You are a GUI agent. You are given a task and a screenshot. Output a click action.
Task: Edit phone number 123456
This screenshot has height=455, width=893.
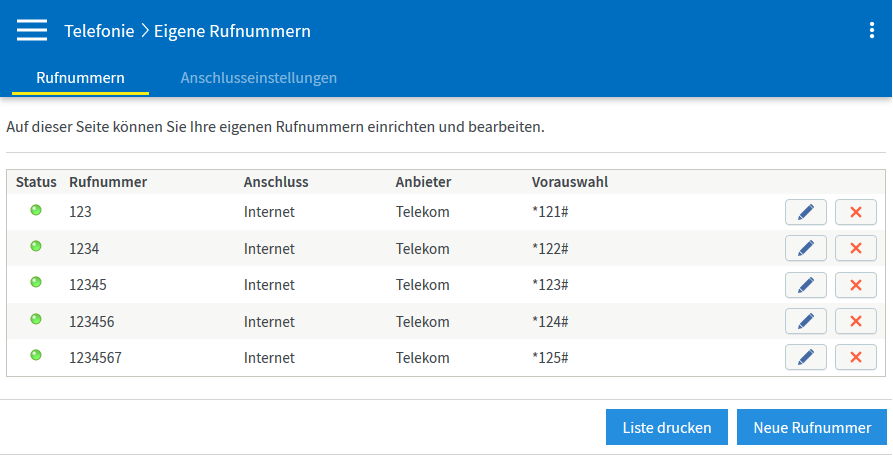click(x=806, y=321)
